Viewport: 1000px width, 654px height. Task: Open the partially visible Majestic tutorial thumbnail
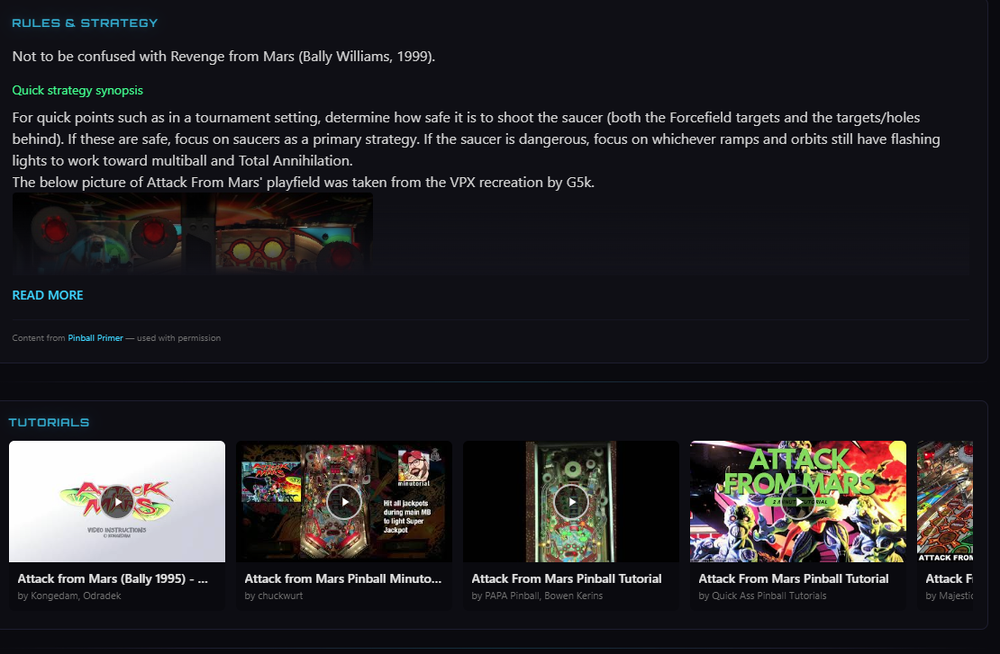click(x=945, y=502)
